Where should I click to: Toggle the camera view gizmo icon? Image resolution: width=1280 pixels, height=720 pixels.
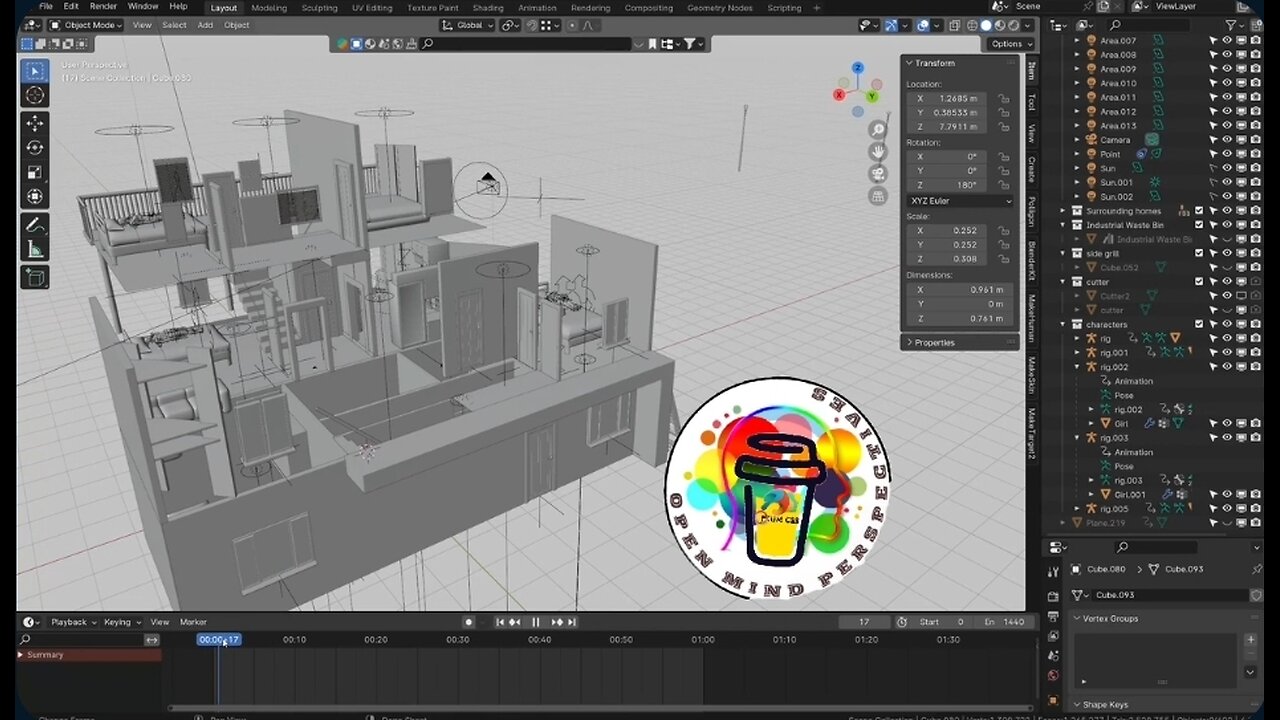pyautogui.click(x=878, y=174)
